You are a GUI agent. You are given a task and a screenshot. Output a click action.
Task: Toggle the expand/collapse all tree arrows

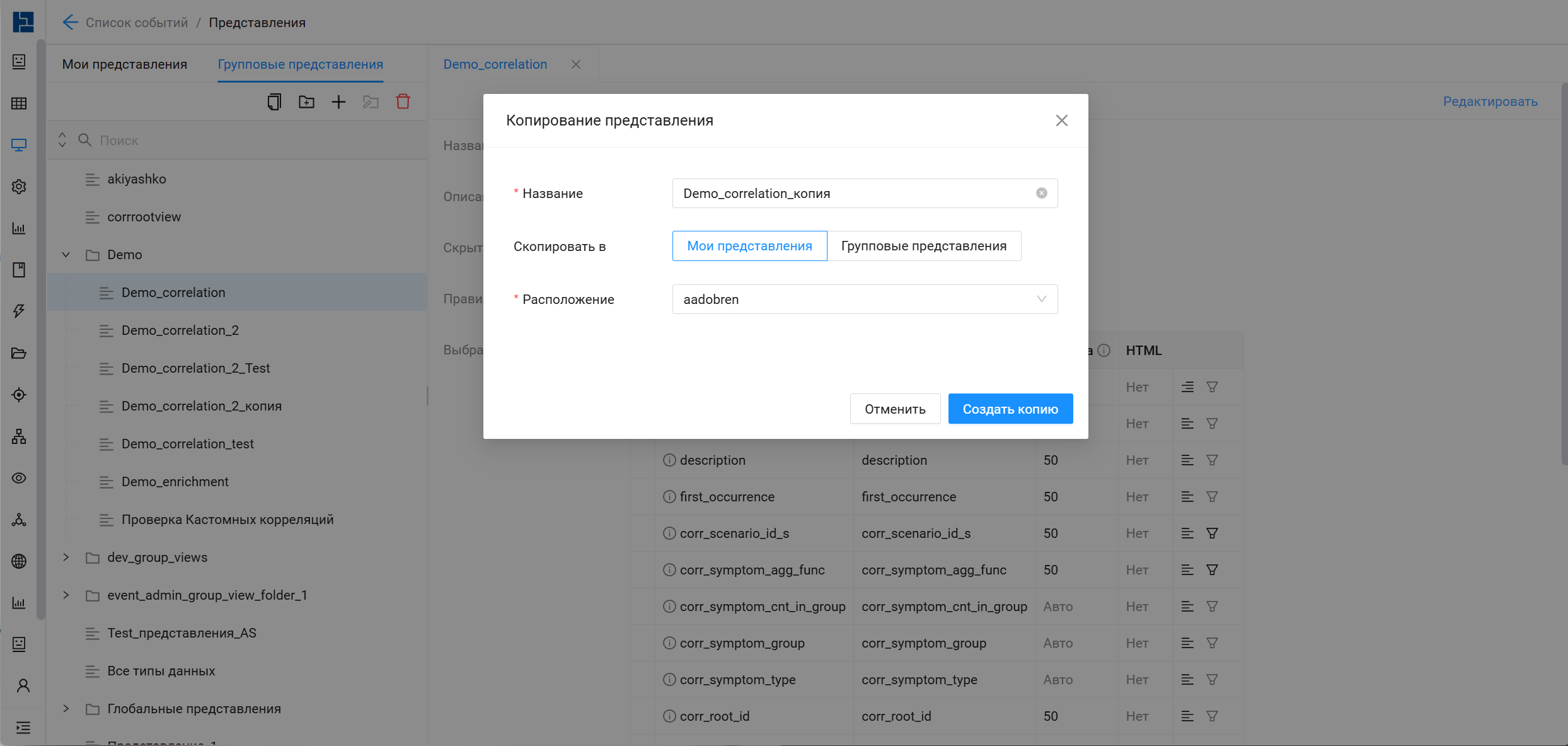(x=62, y=140)
